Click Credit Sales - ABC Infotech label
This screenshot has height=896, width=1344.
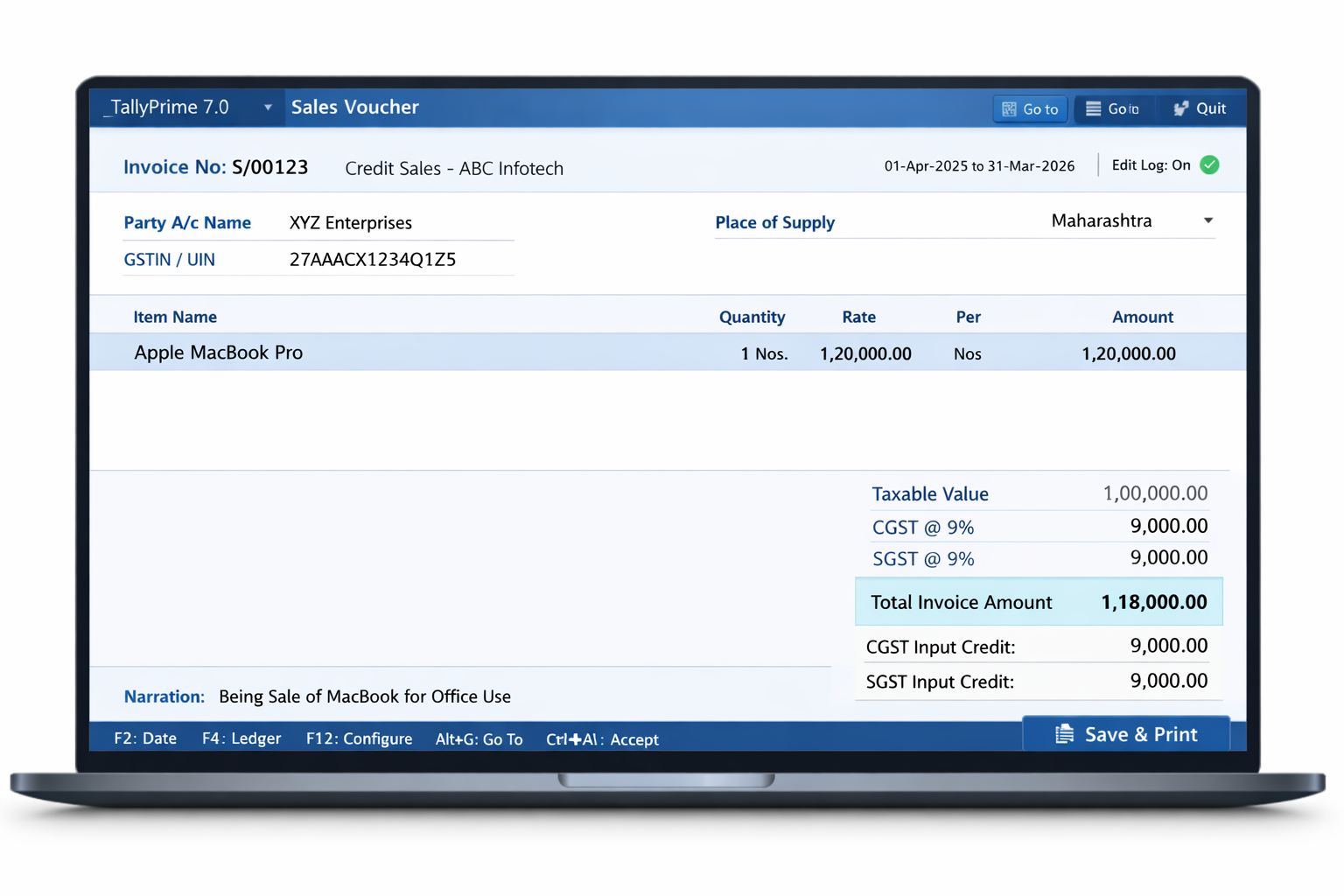click(454, 168)
